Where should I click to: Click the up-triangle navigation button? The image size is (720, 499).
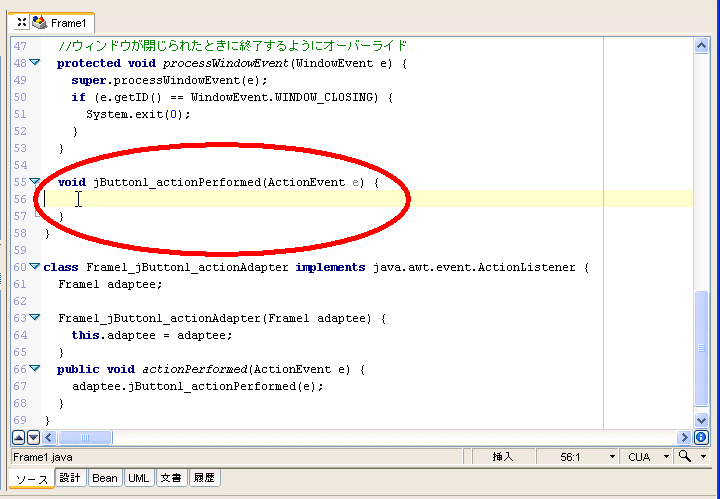pos(18,437)
